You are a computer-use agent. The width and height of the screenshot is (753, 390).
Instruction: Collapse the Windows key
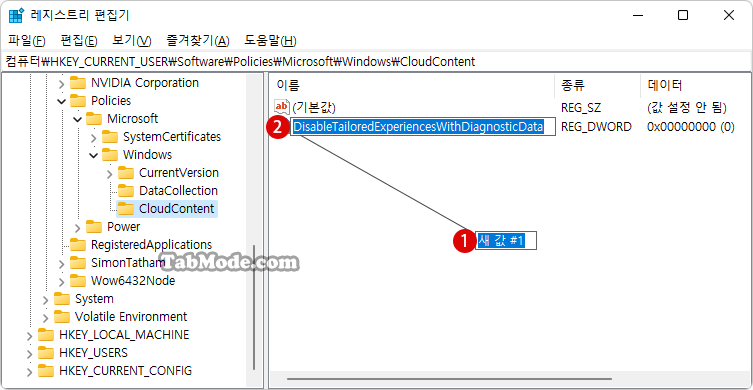(94, 155)
